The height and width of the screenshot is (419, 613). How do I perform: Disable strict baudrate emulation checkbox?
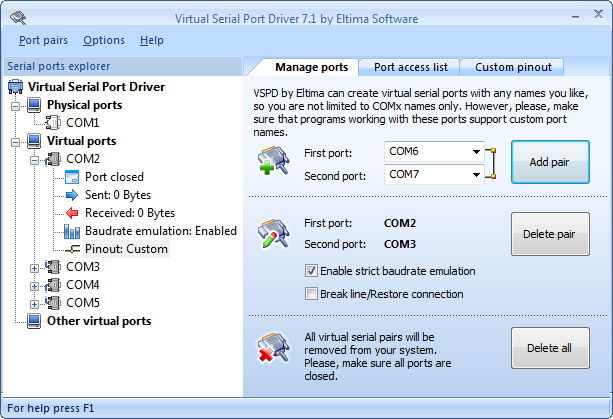[x=311, y=271]
